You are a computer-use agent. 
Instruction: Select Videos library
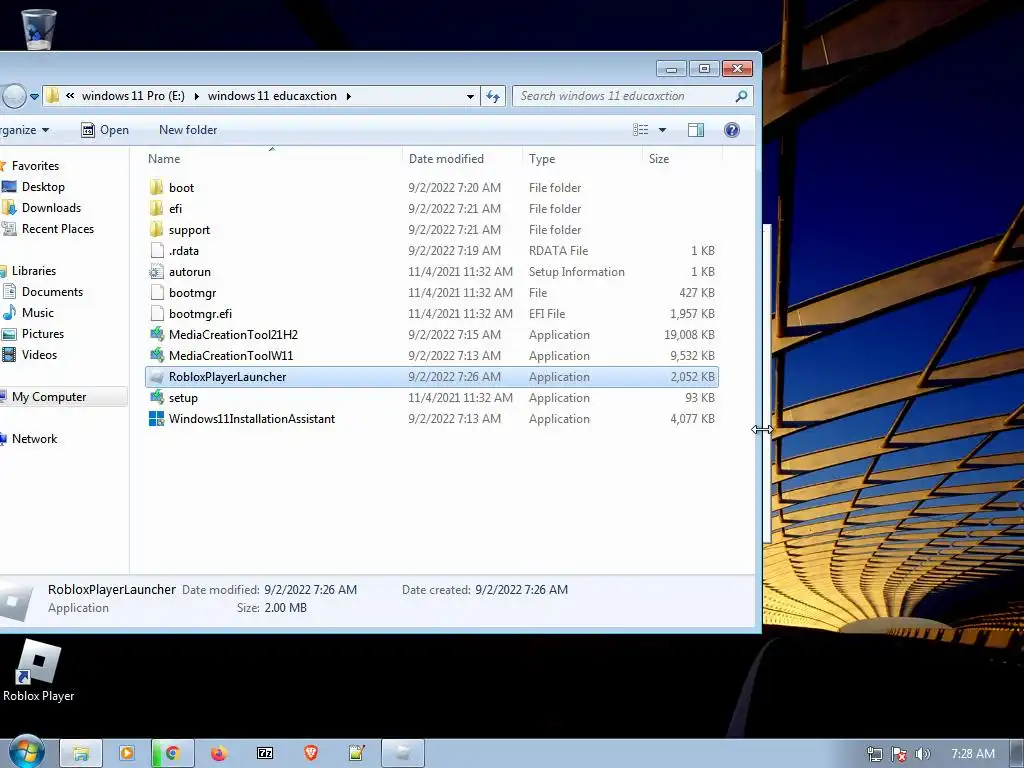39,355
